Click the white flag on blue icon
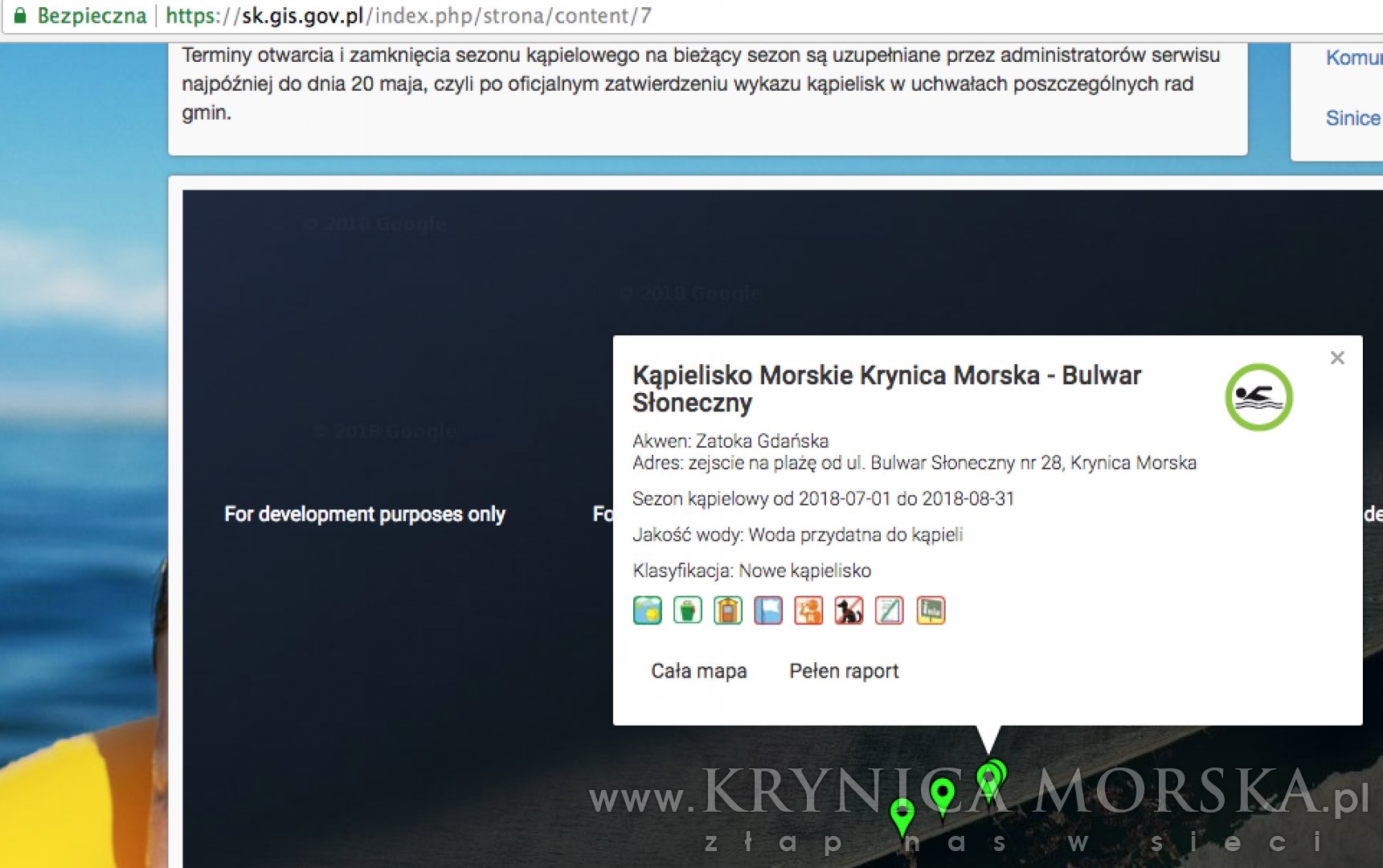This screenshot has width=1383, height=868. [x=768, y=611]
